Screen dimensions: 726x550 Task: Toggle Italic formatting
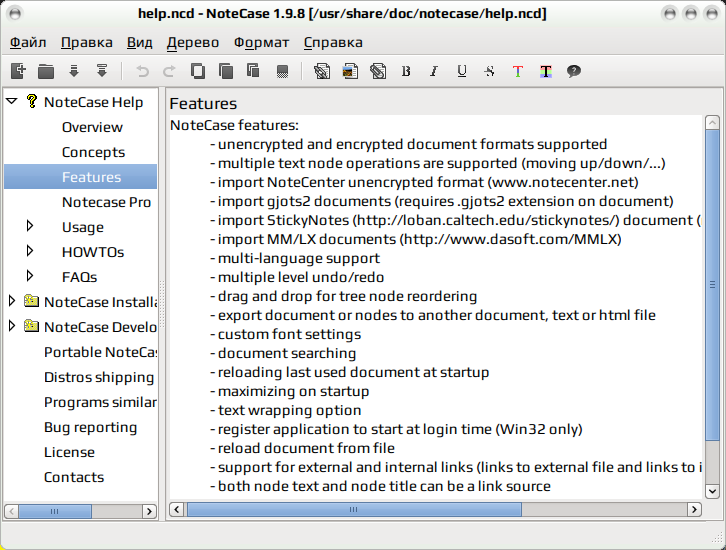(x=434, y=71)
